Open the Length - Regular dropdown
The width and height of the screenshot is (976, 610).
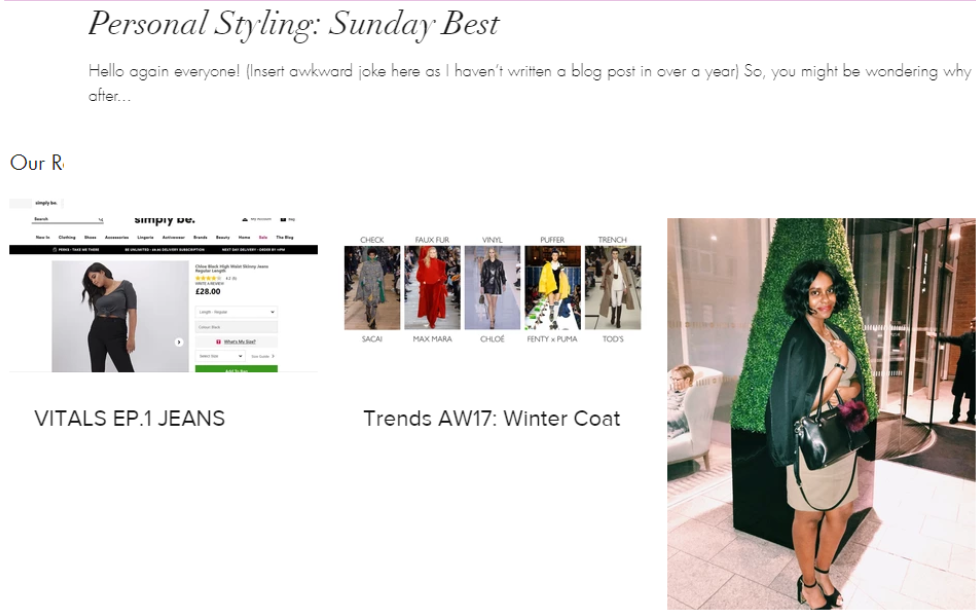point(236,312)
